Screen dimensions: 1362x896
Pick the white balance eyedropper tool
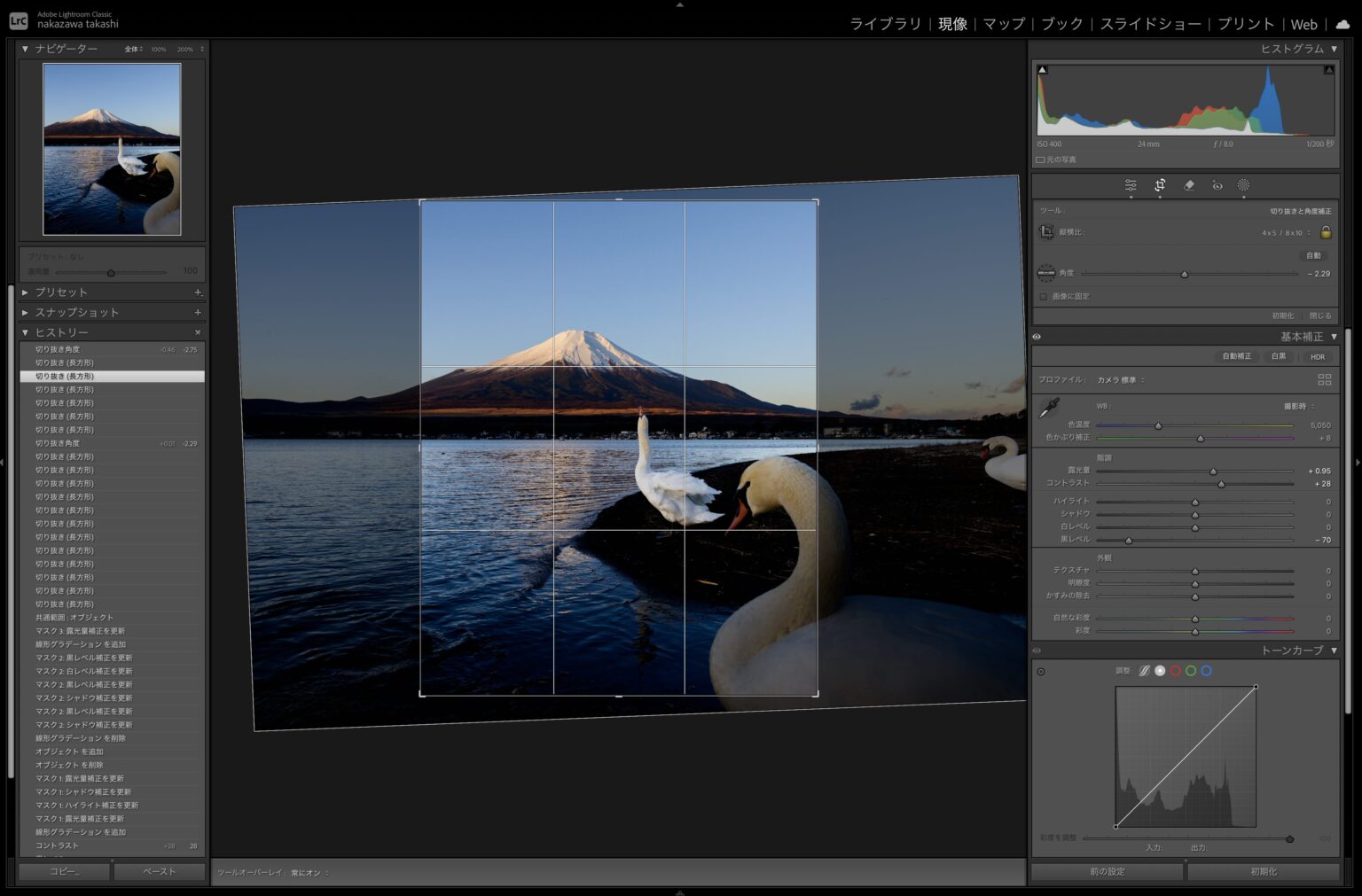[1049, 409]
